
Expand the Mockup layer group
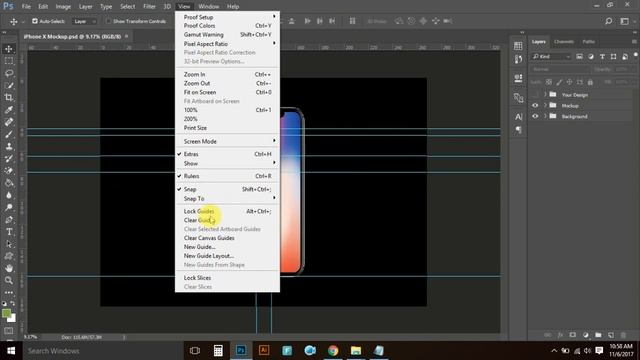click(x=545, y=106)
